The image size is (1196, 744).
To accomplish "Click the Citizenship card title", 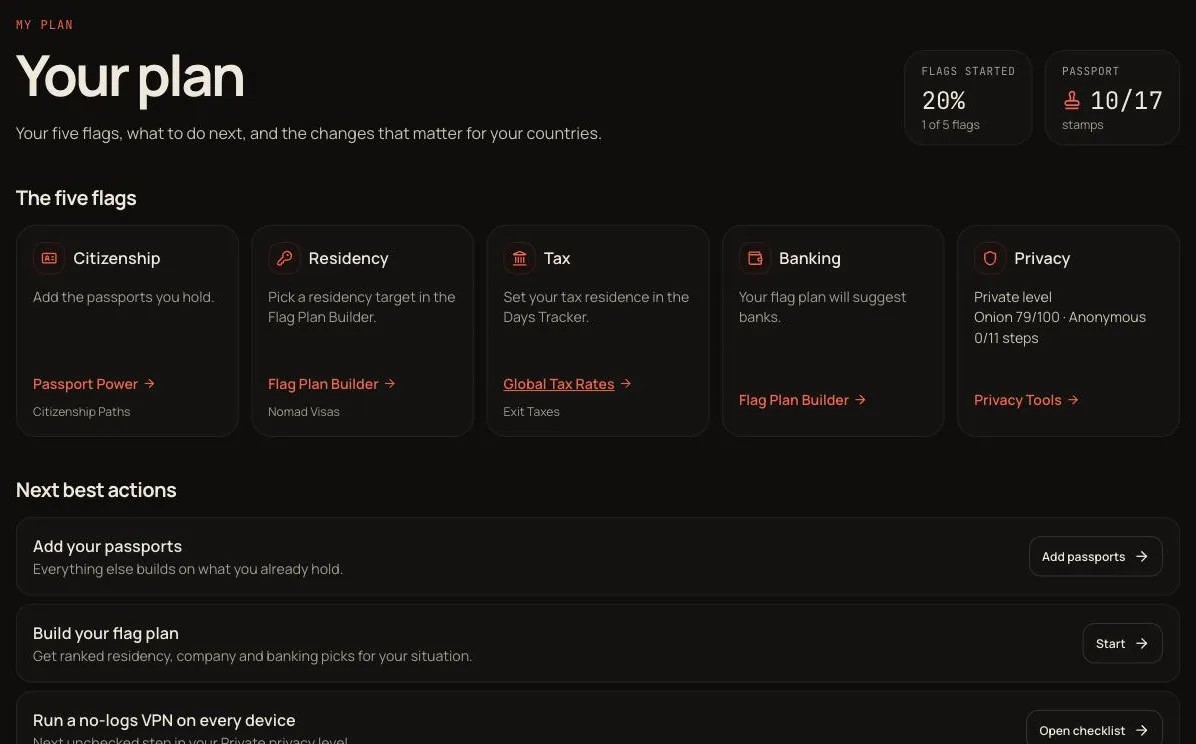I will click(117, 259).
